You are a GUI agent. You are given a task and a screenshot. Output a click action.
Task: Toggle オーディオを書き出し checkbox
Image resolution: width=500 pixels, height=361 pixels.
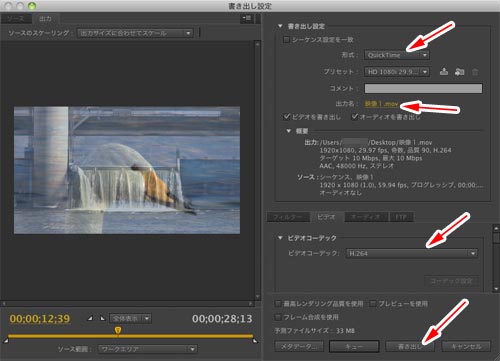[355, 117]
